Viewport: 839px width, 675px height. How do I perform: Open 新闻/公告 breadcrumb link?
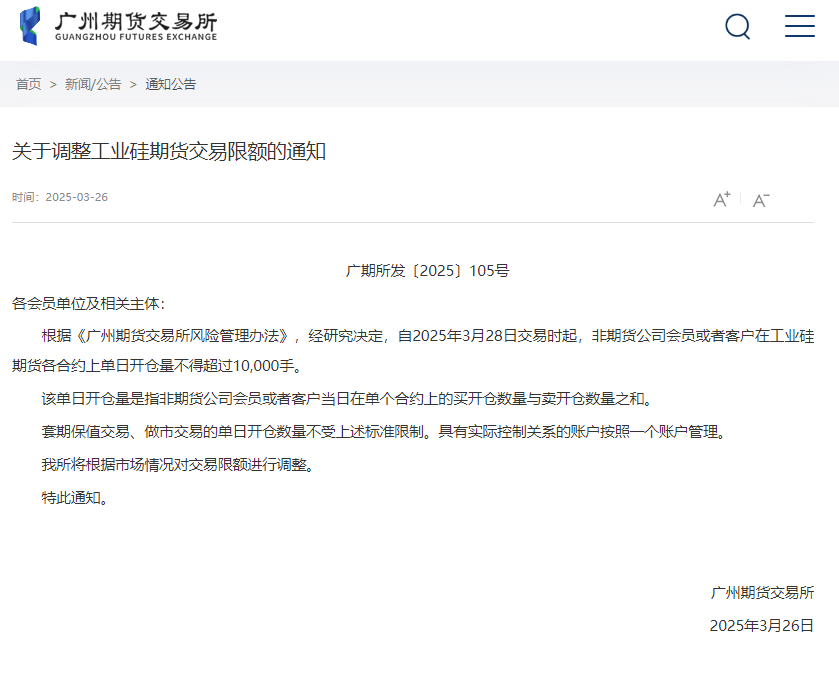click(x=93, y=85)
